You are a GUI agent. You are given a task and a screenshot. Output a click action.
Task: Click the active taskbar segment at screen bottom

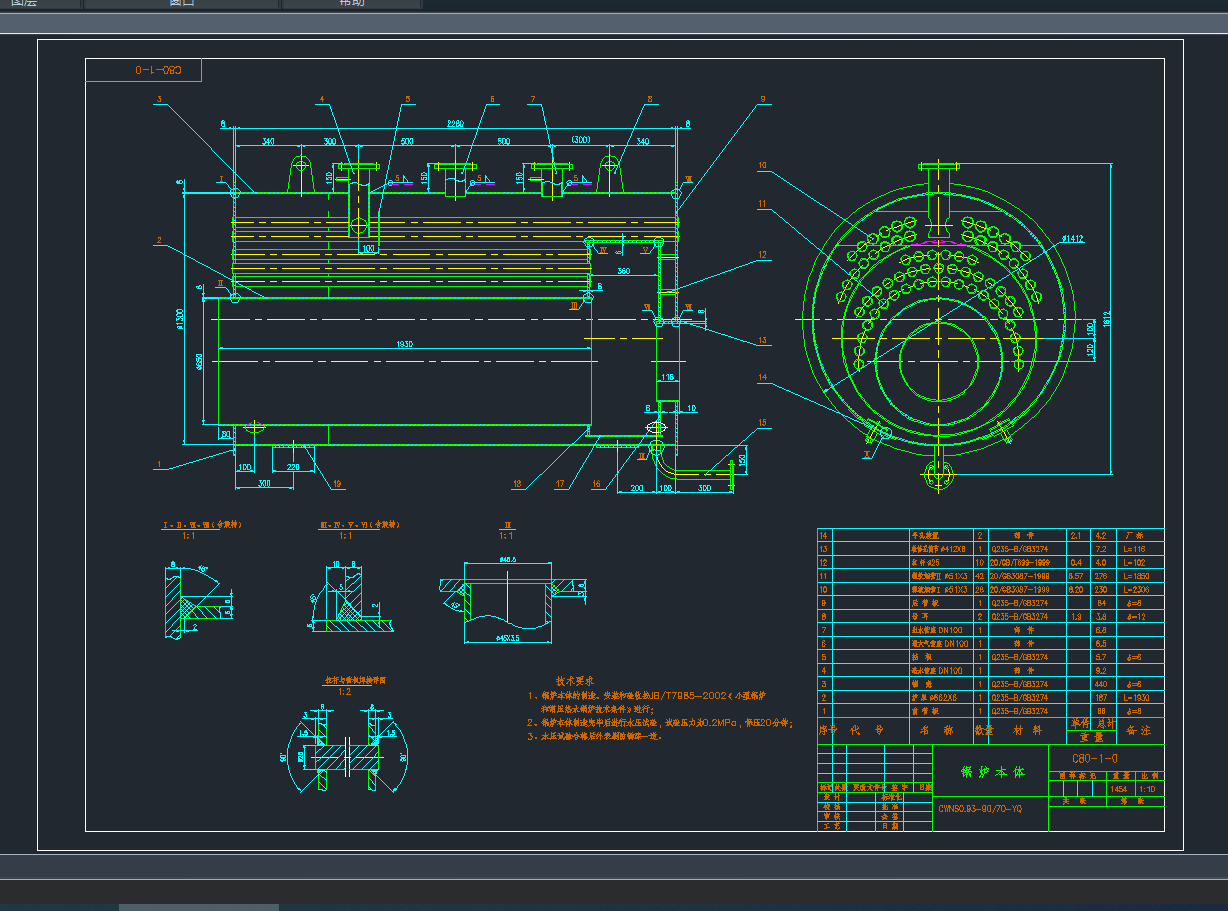(x=198, y=905)
